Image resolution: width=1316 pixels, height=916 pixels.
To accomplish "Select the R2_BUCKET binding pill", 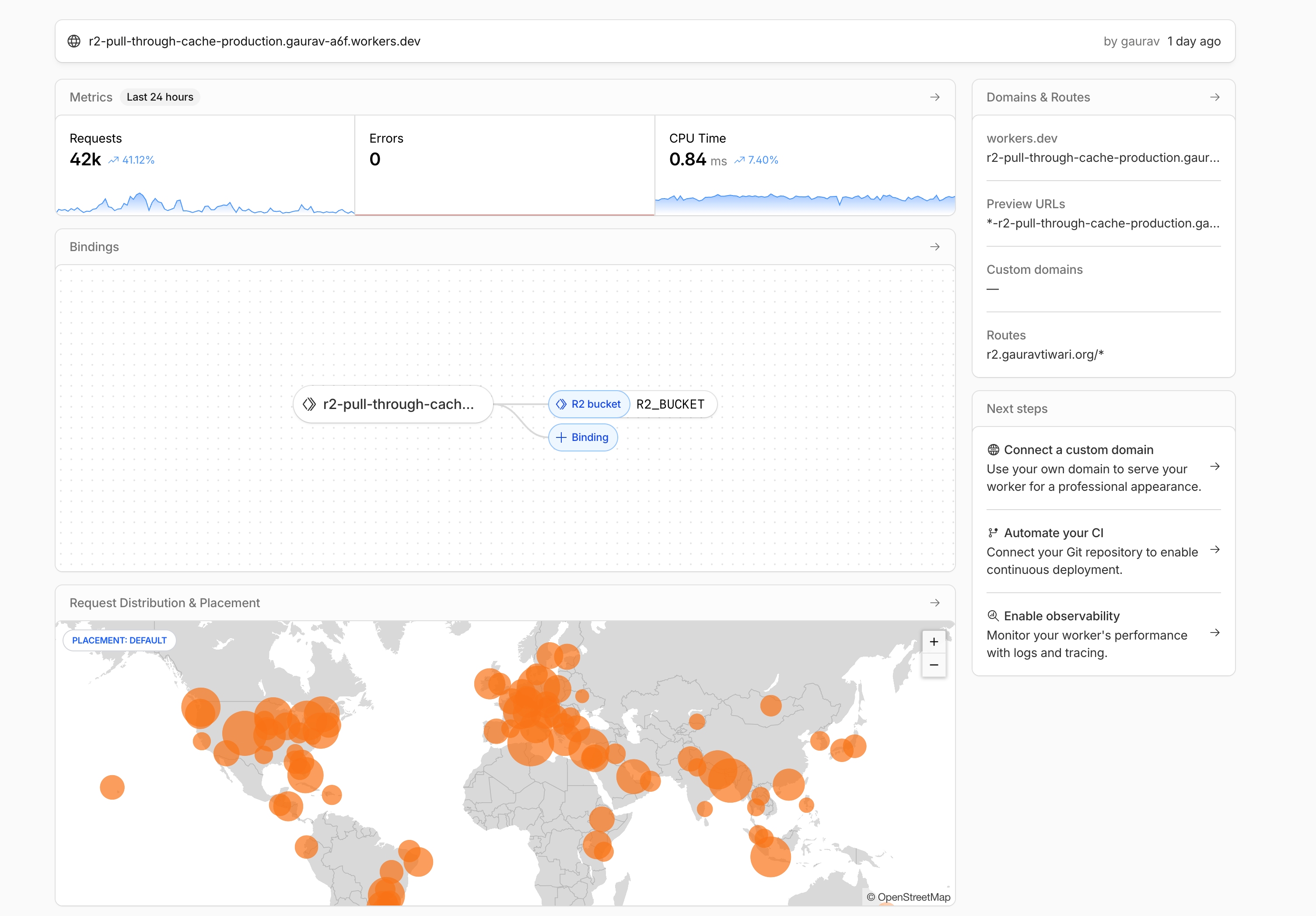I will coord(671,404).
